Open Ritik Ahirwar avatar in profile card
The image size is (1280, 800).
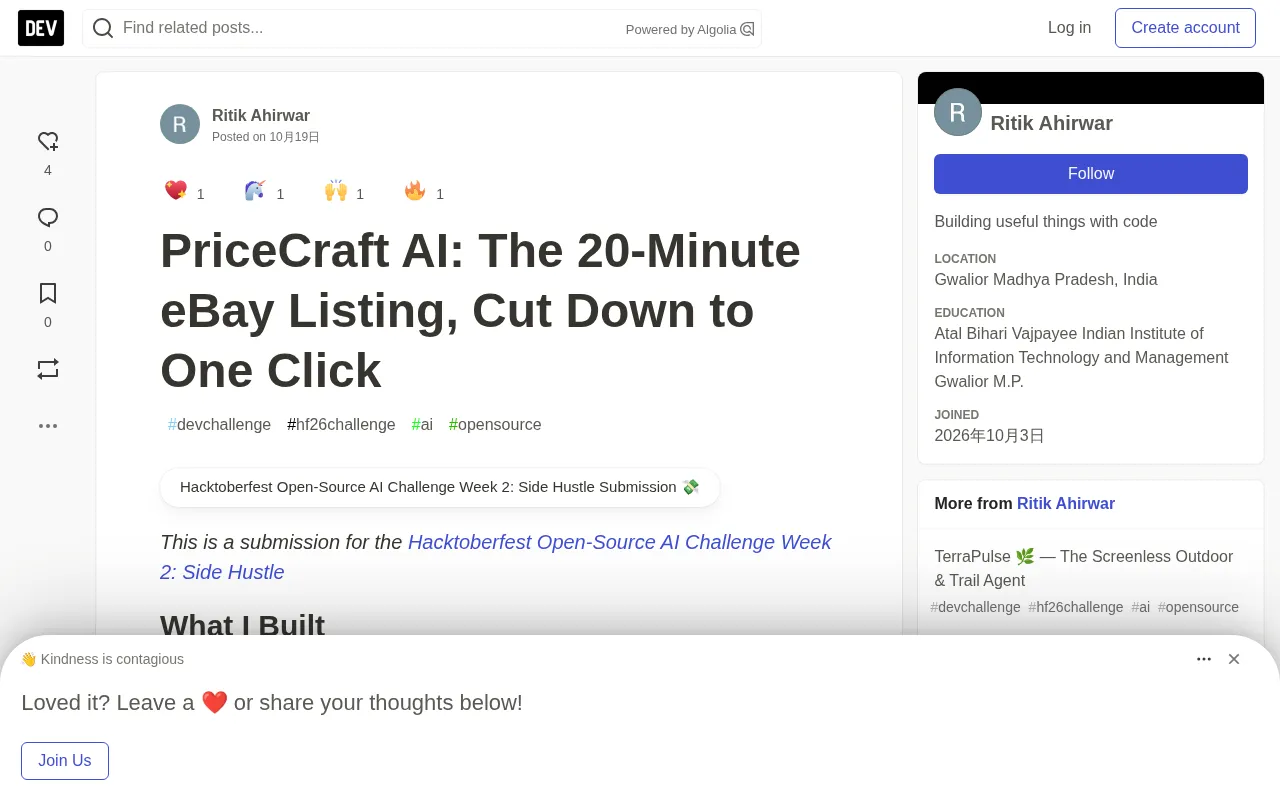(958, 112)
